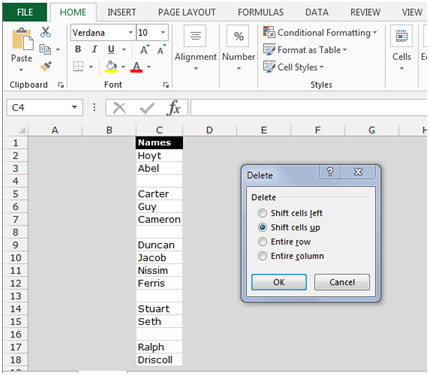Click OK in the Delete dialog
The image size is (429, 375).
tap(279, 282)
